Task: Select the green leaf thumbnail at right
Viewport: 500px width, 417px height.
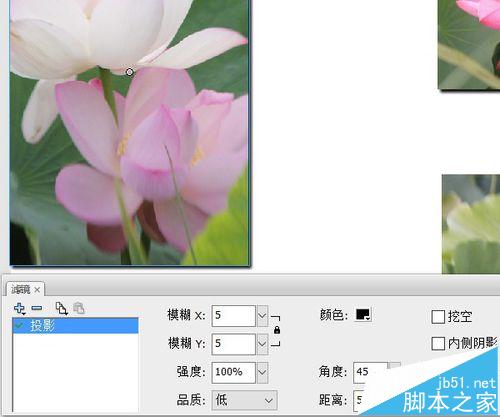Action: 471,224
